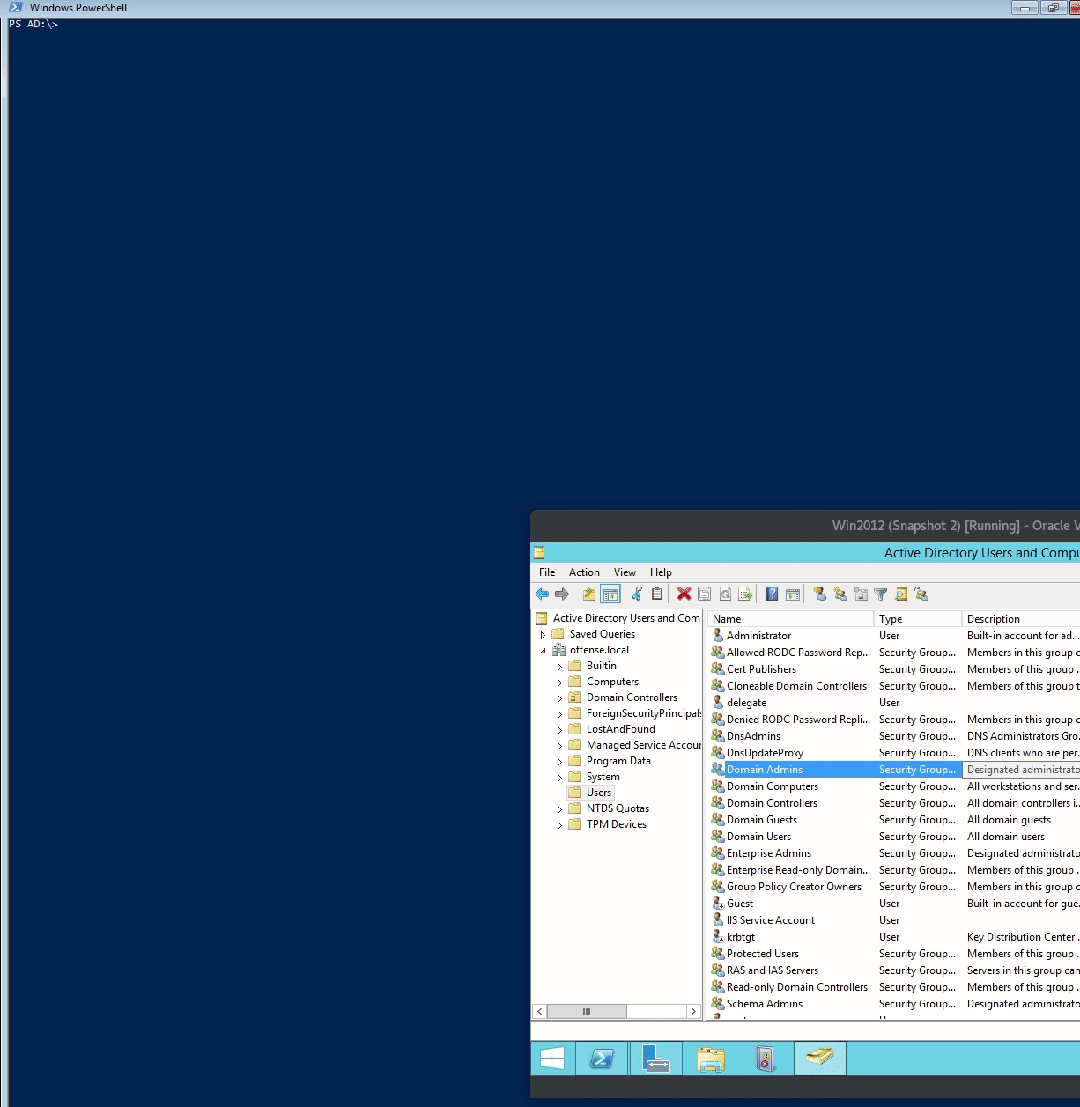Click the tree pane horizontal scrollbar thumb
Viewport: 1080px width, 1107px height.
(586, 1012)
